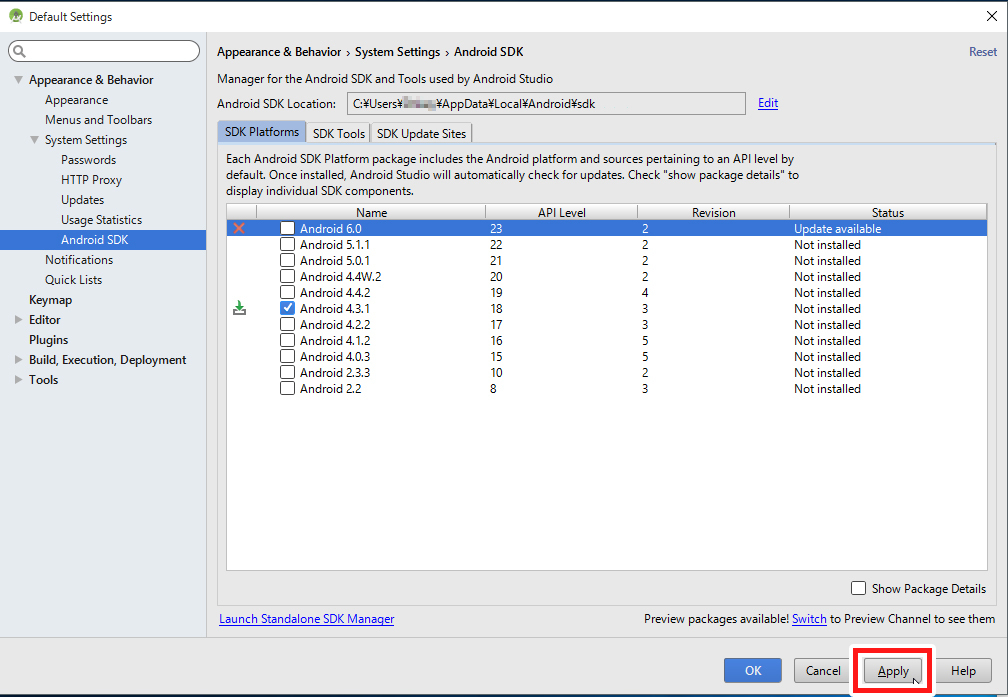Click the Cancel button
Screen dimensions: 1008x697
(x=823, y=671)
